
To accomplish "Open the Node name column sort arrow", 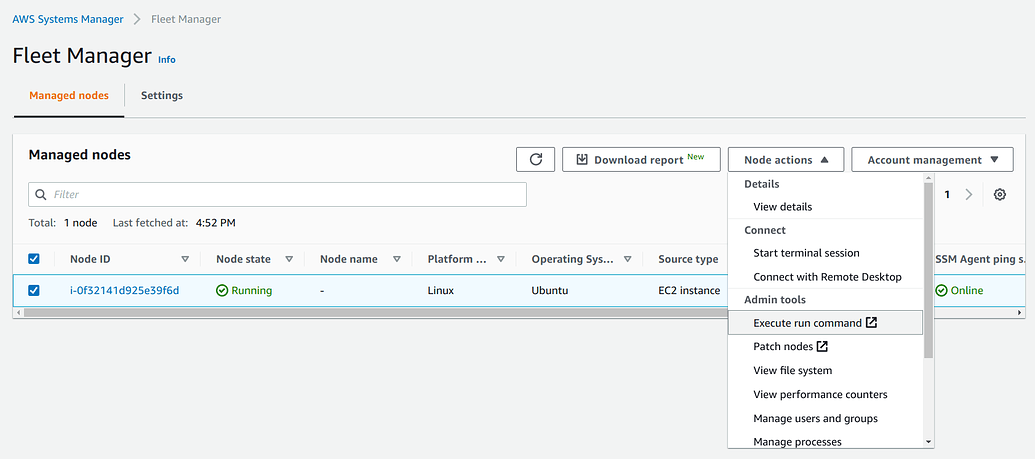I will (397, 259).
